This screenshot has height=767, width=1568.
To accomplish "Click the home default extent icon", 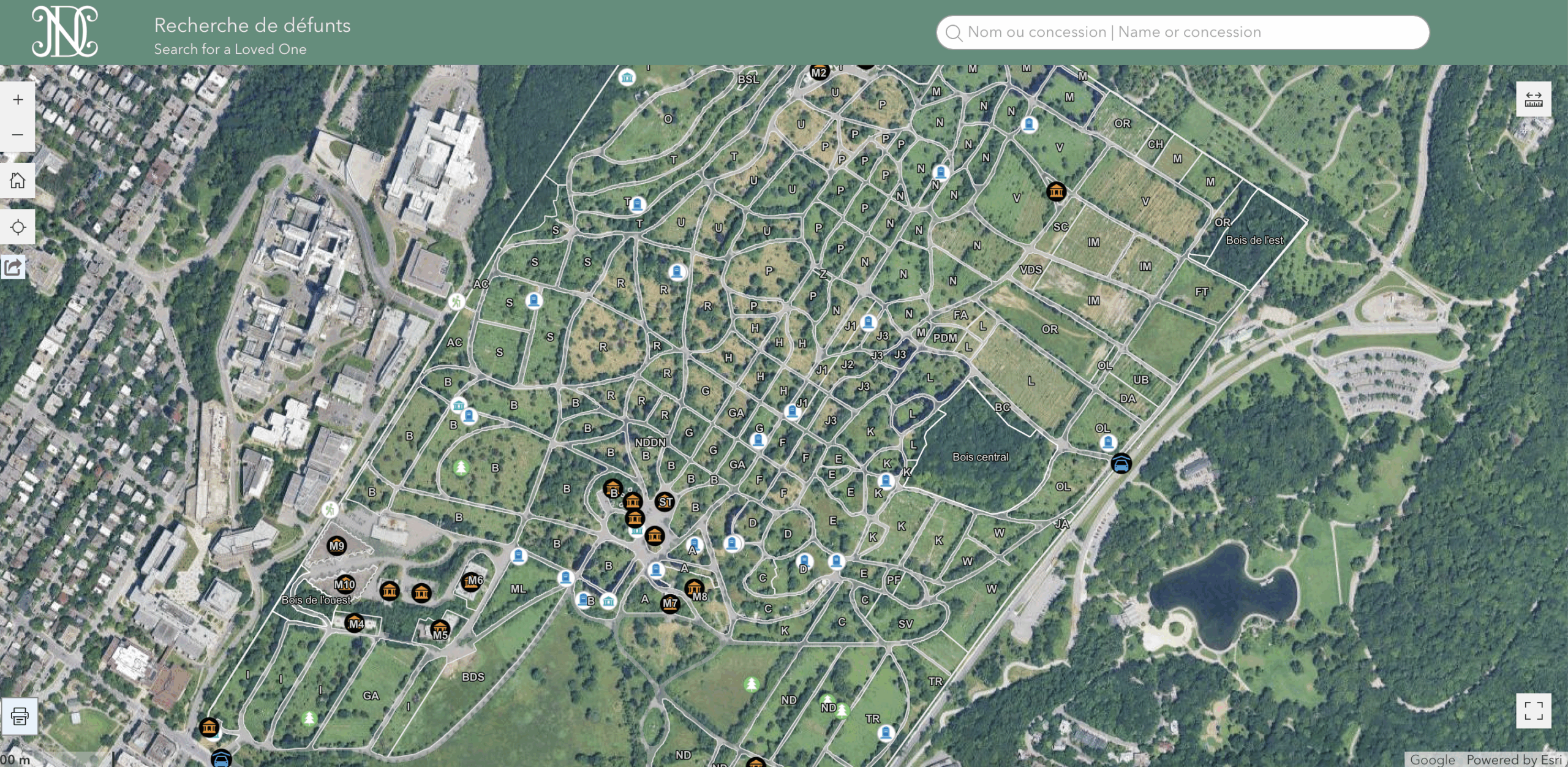I will pos(18,181).
